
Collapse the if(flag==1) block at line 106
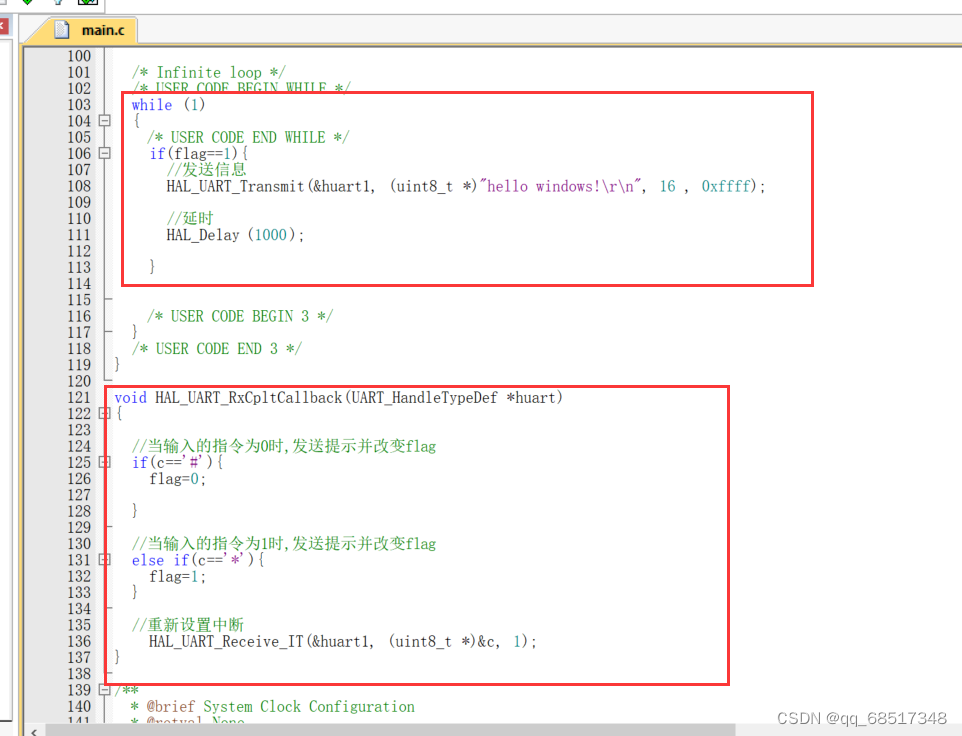104,153
